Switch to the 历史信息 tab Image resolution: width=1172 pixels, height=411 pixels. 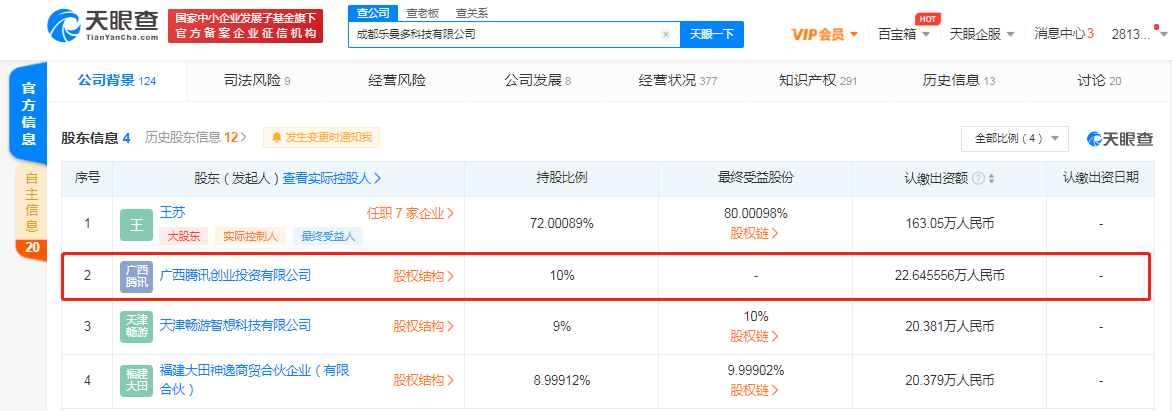pos(958,81)
